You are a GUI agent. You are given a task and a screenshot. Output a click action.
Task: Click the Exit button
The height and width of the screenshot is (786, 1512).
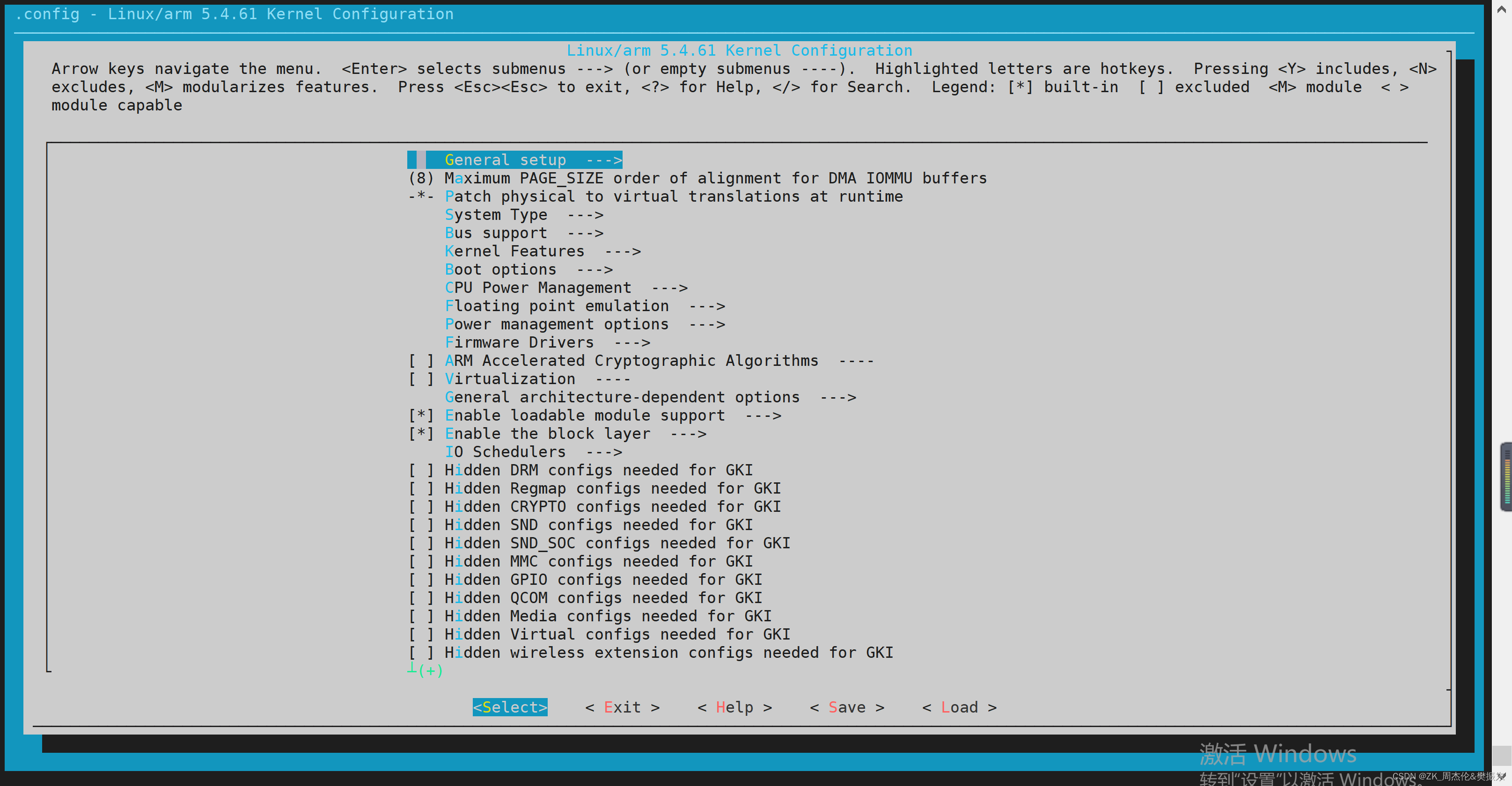[622, 707]
